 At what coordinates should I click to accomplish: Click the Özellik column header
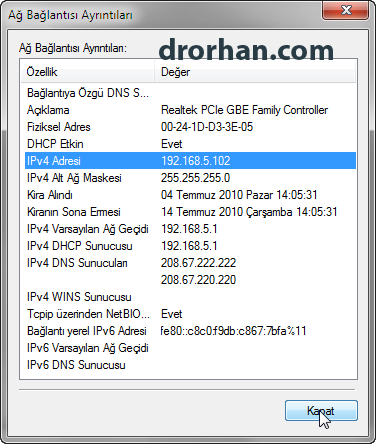point(88,72)
